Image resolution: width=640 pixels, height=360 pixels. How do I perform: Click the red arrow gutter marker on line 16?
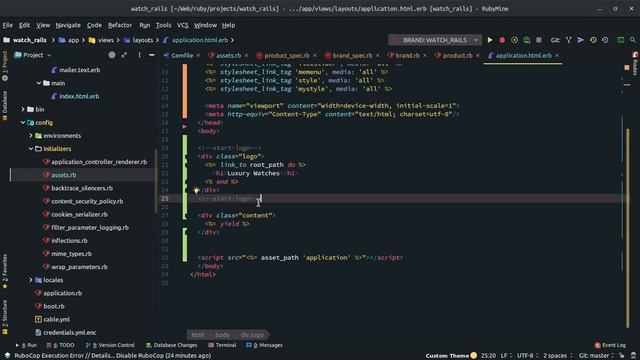[x=184, y=127]
